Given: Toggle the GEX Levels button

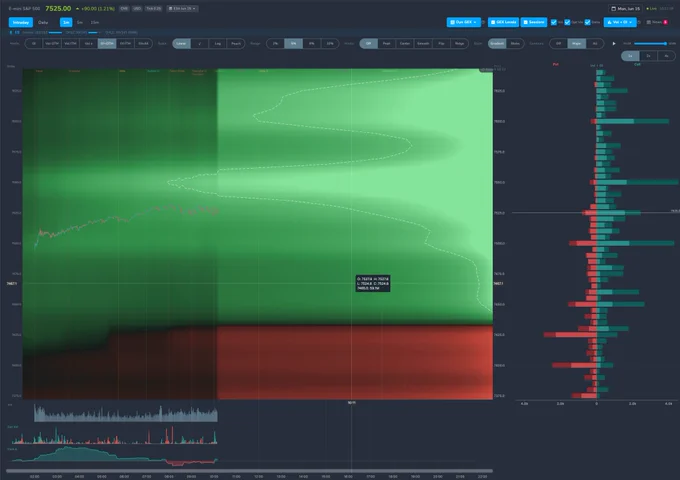Looking at the screenshot, I should coord(503,22).
